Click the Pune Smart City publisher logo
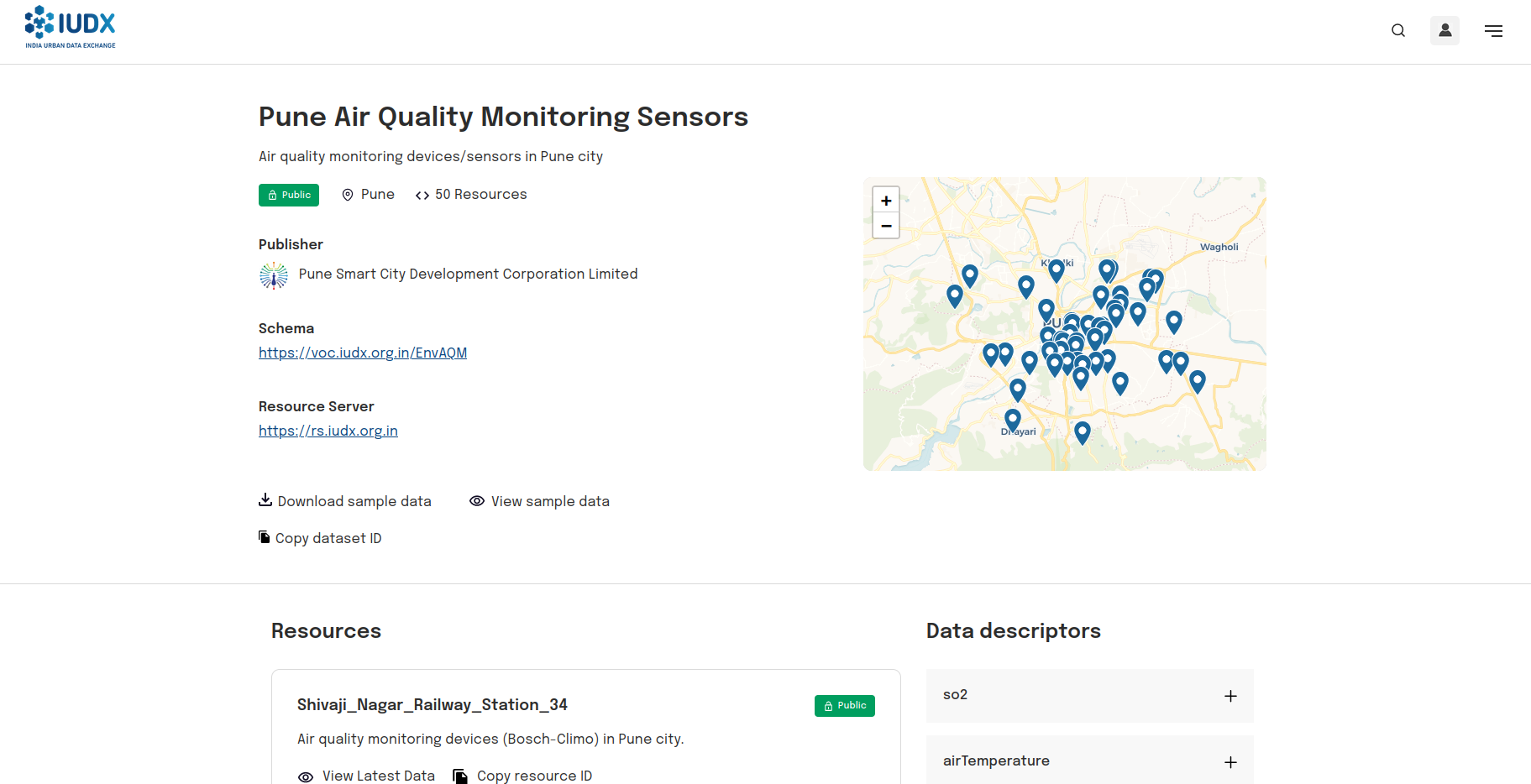Viewport: 1531px width, 784px height. coord(274,275)
